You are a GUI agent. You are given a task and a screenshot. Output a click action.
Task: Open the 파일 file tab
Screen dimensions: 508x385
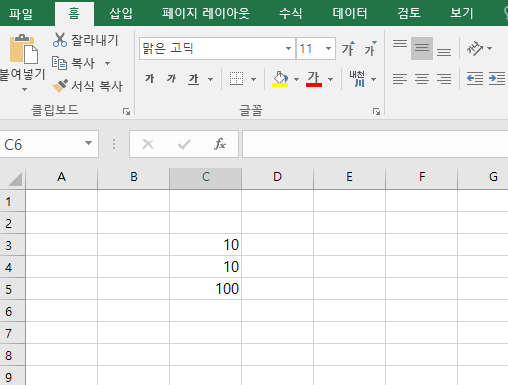(x=21, y=14)
